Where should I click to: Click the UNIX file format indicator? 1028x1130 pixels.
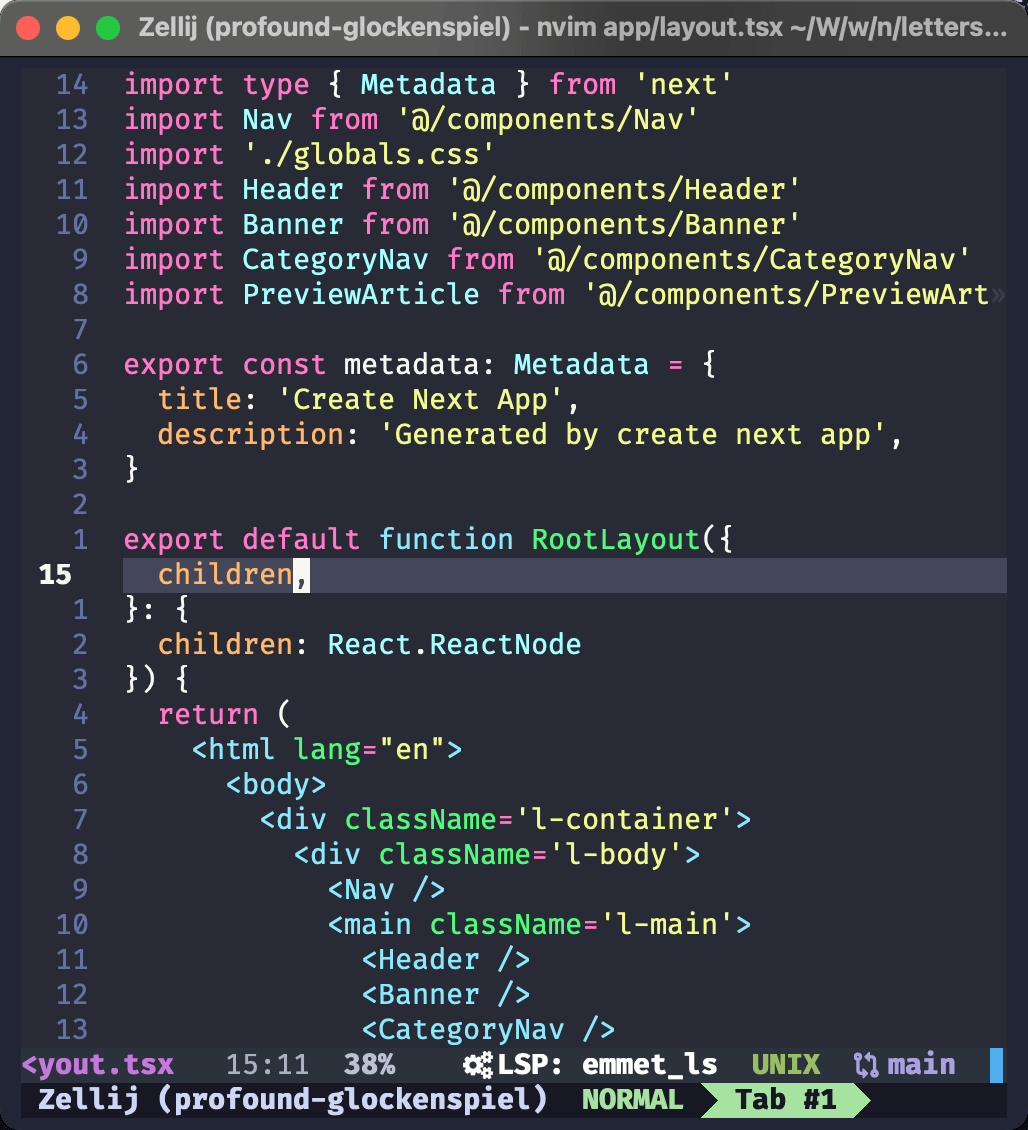785,1065
